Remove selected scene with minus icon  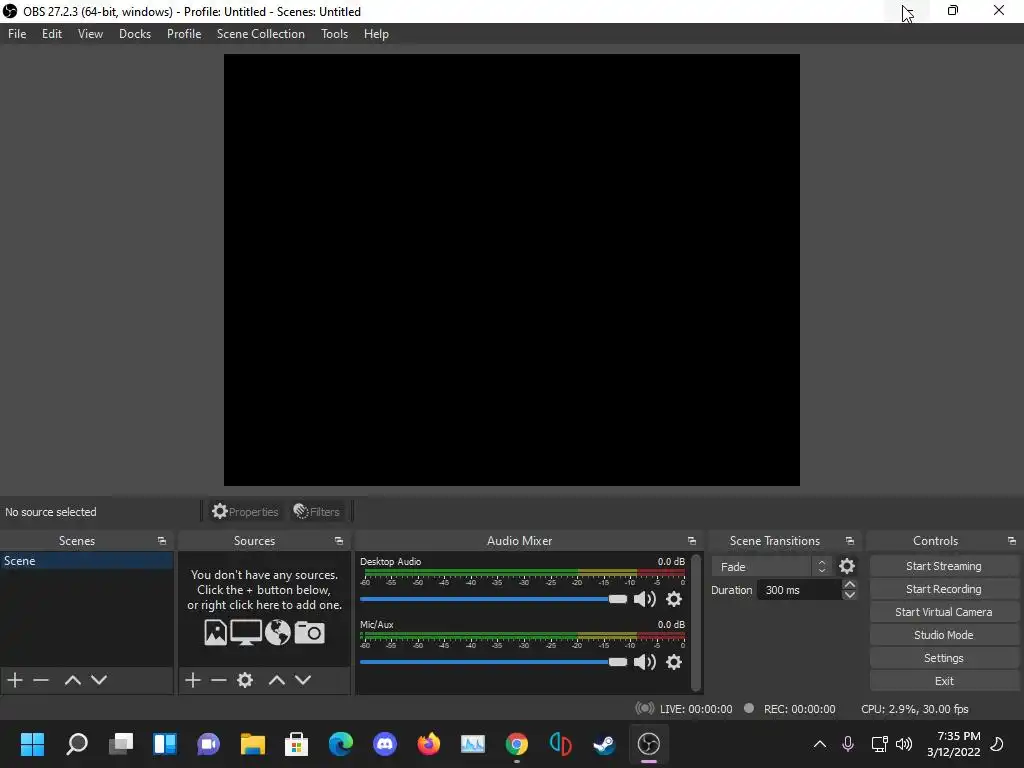pos(41,680)
